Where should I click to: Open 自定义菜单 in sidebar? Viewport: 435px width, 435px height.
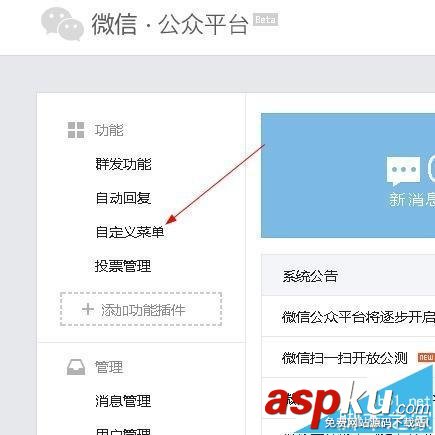click(130, 232)
